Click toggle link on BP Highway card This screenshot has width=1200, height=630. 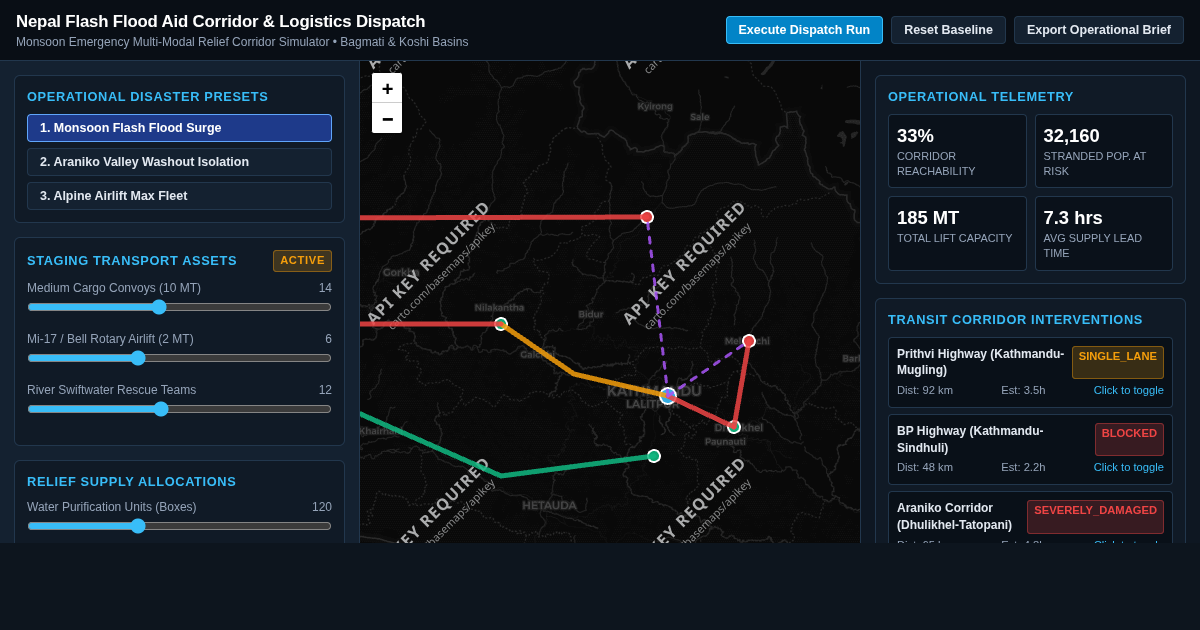tap(1128, 467)
